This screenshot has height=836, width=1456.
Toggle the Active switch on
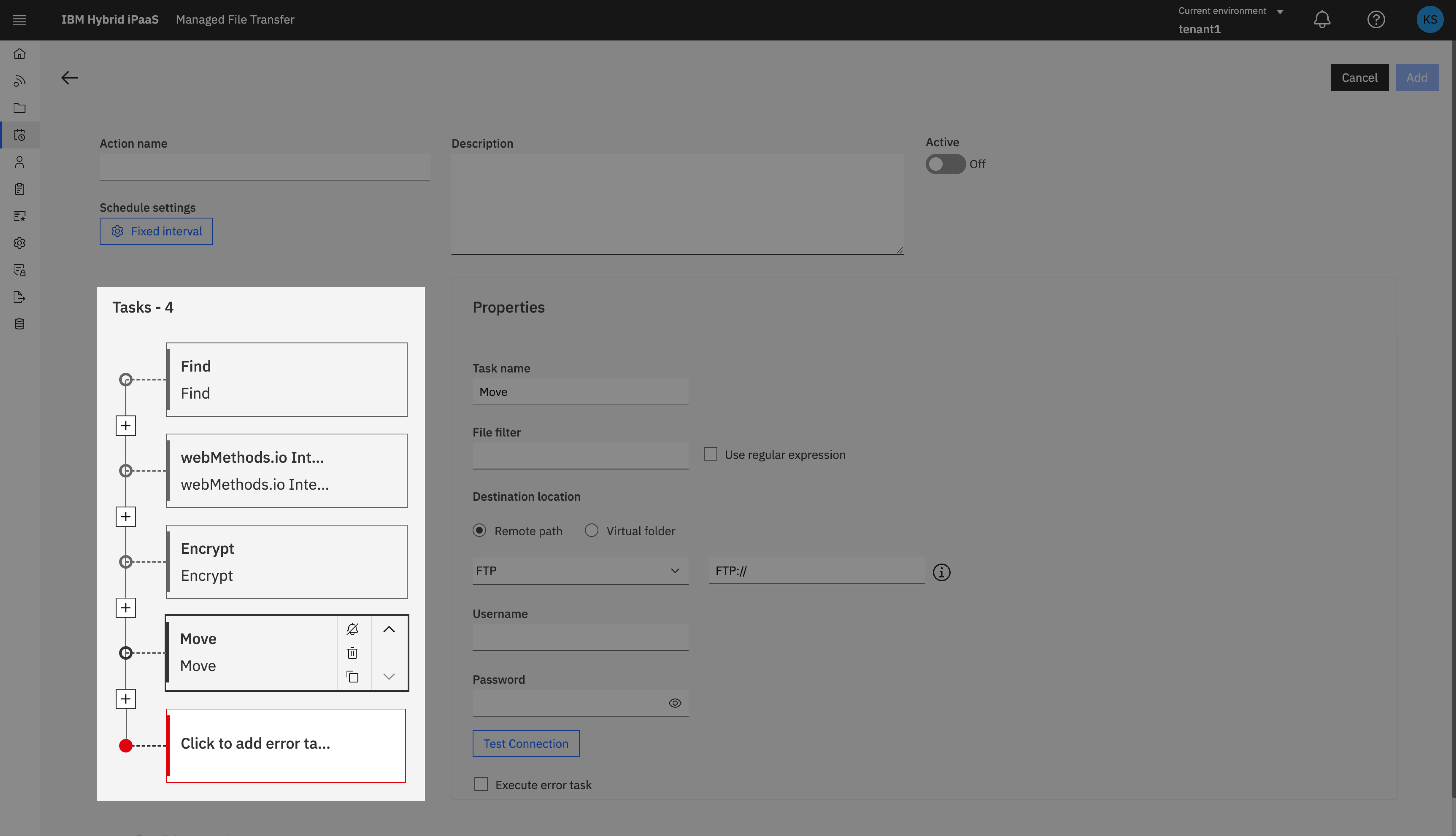tap(945, 164)
